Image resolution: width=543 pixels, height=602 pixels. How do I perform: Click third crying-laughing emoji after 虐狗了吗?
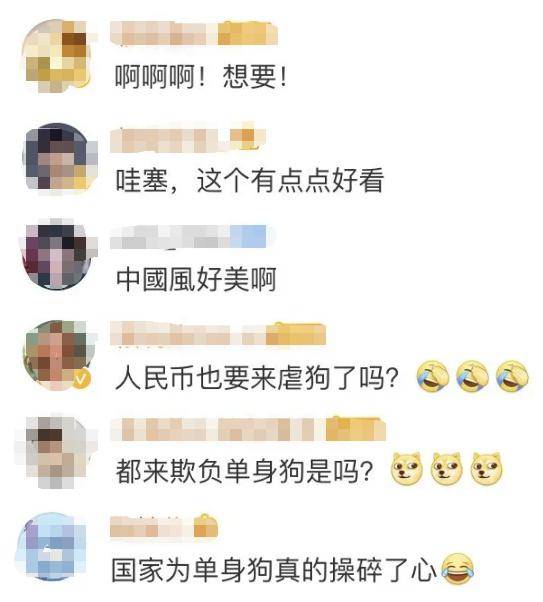click(x=512, y=376)
